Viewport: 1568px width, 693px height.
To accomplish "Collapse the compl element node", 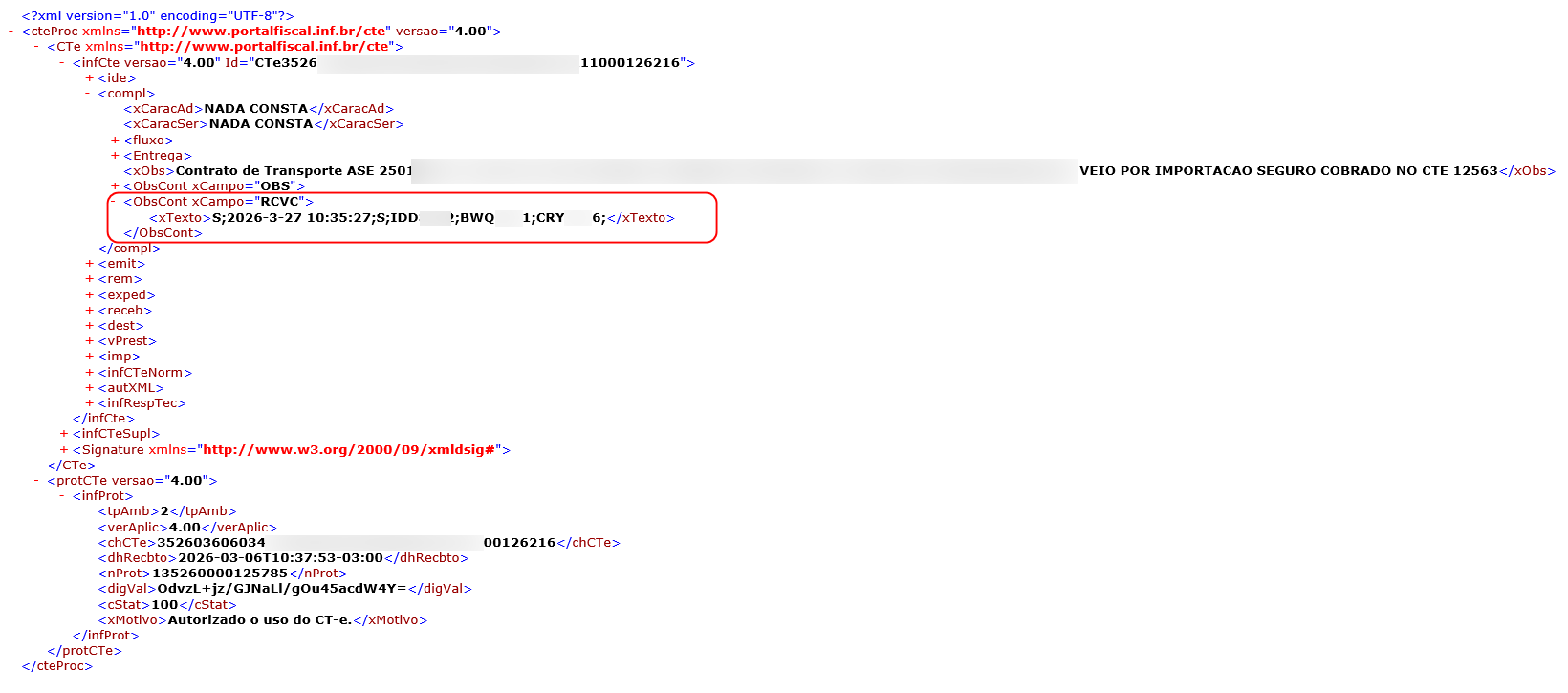I will (90, 94).
